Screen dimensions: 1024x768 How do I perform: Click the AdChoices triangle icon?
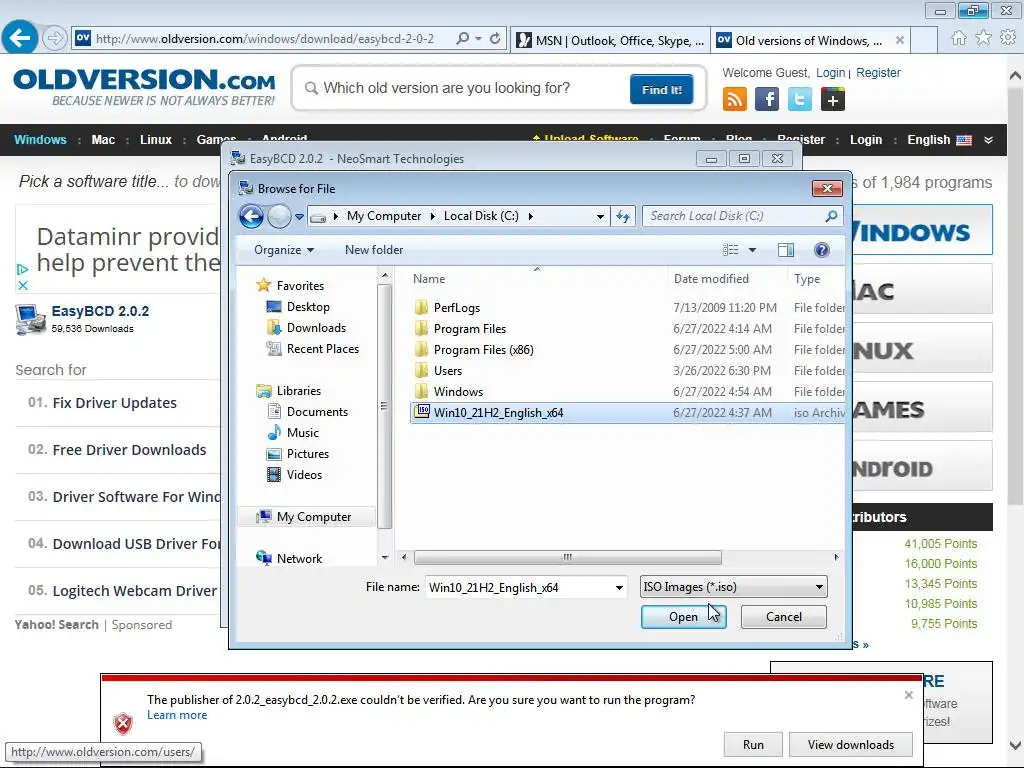pos(23,269)
